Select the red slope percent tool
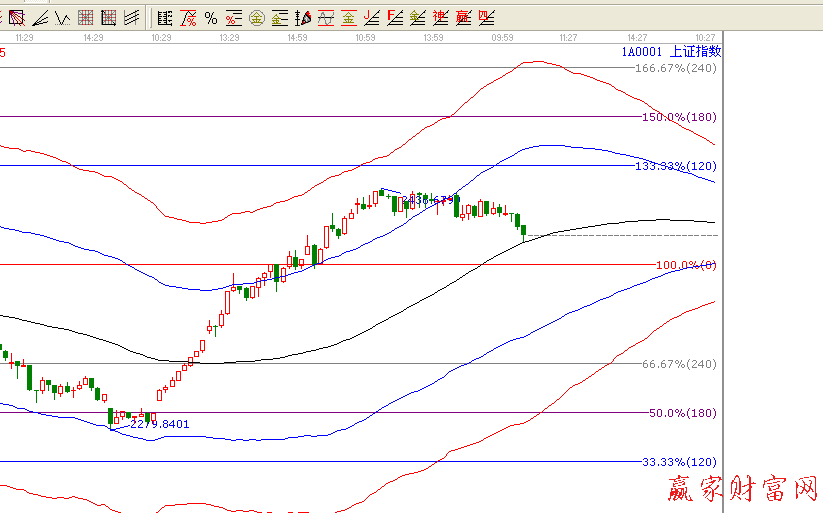The height and width of the screenshot is (513, 823). [x=188, y=17]
